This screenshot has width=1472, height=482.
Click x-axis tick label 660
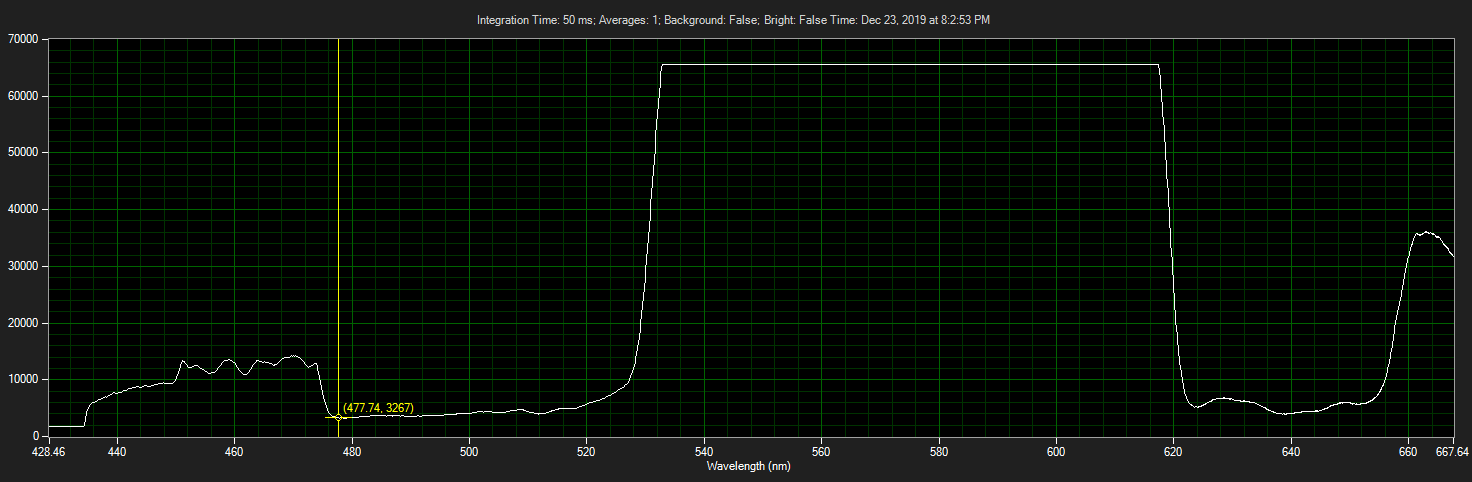(1409, 452)
